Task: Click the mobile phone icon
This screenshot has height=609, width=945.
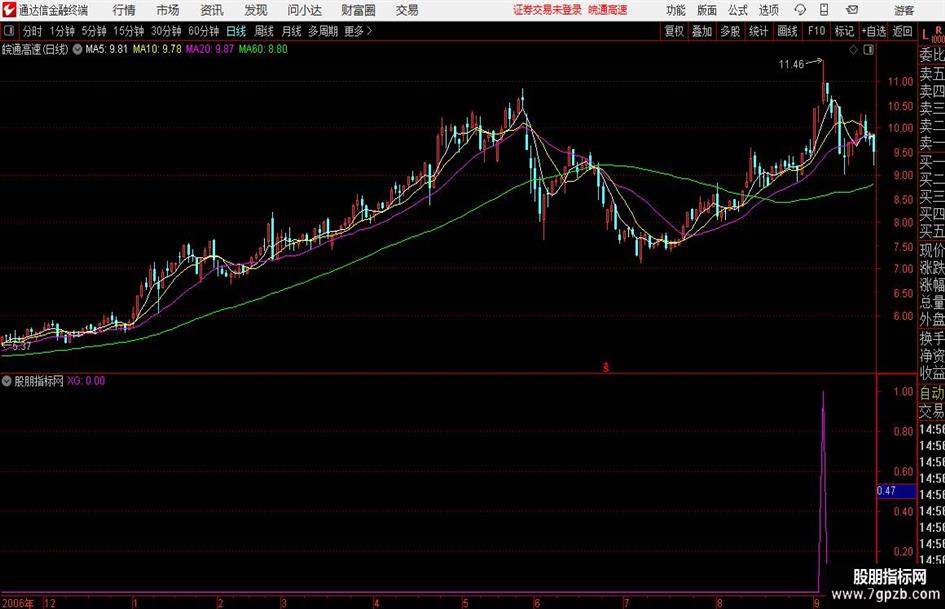Action: (x=824, y=10)
